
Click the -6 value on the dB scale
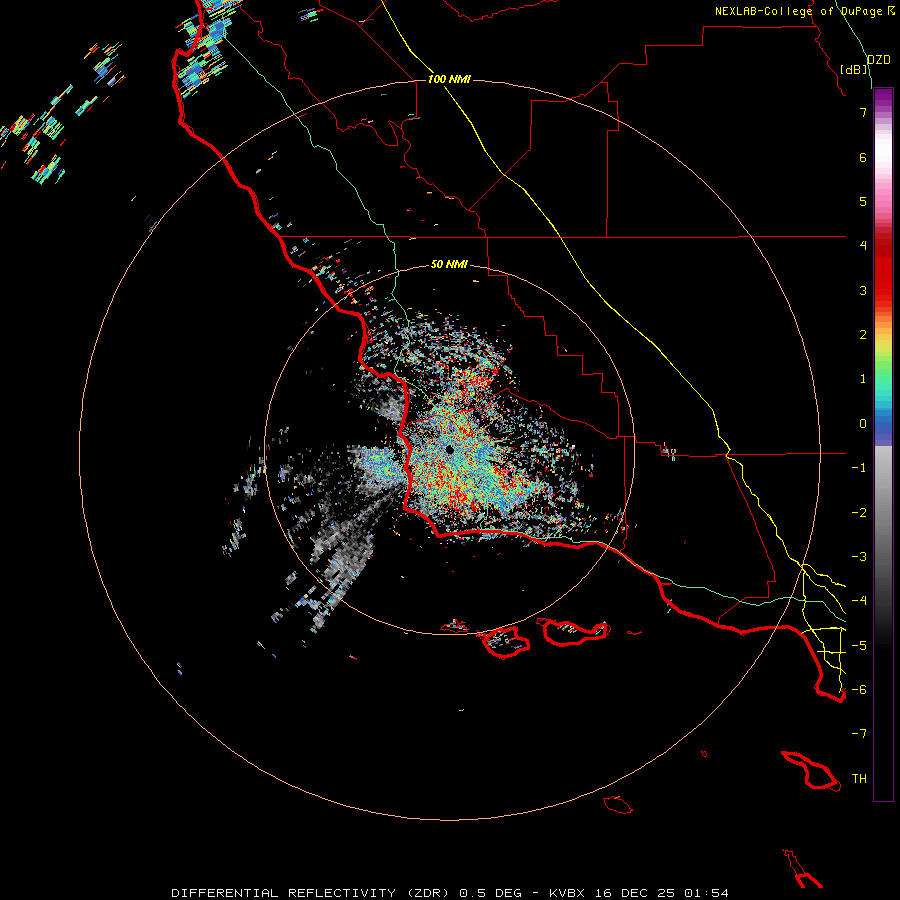[859, 690]
